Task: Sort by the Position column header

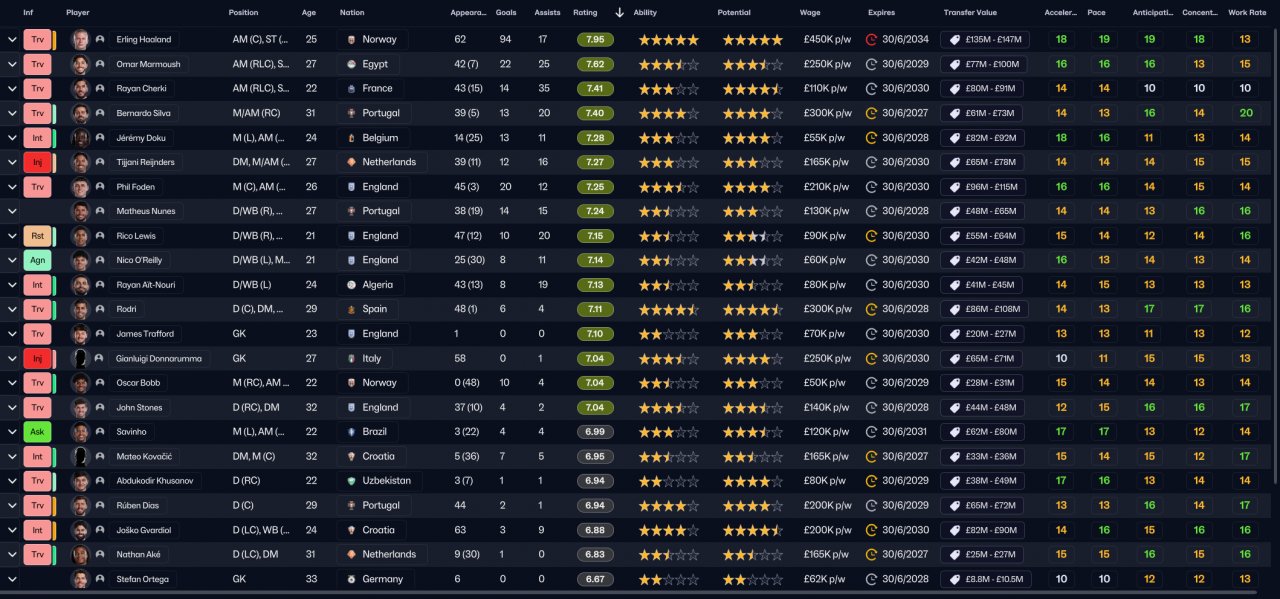Action: click(243, 13)
